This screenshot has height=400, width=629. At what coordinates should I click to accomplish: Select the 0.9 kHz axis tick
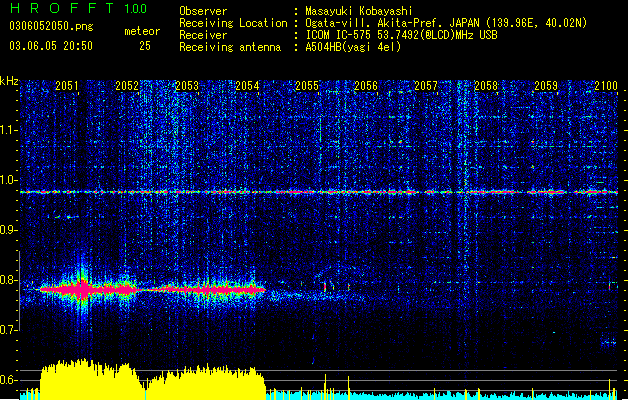[x=9, y=230]
